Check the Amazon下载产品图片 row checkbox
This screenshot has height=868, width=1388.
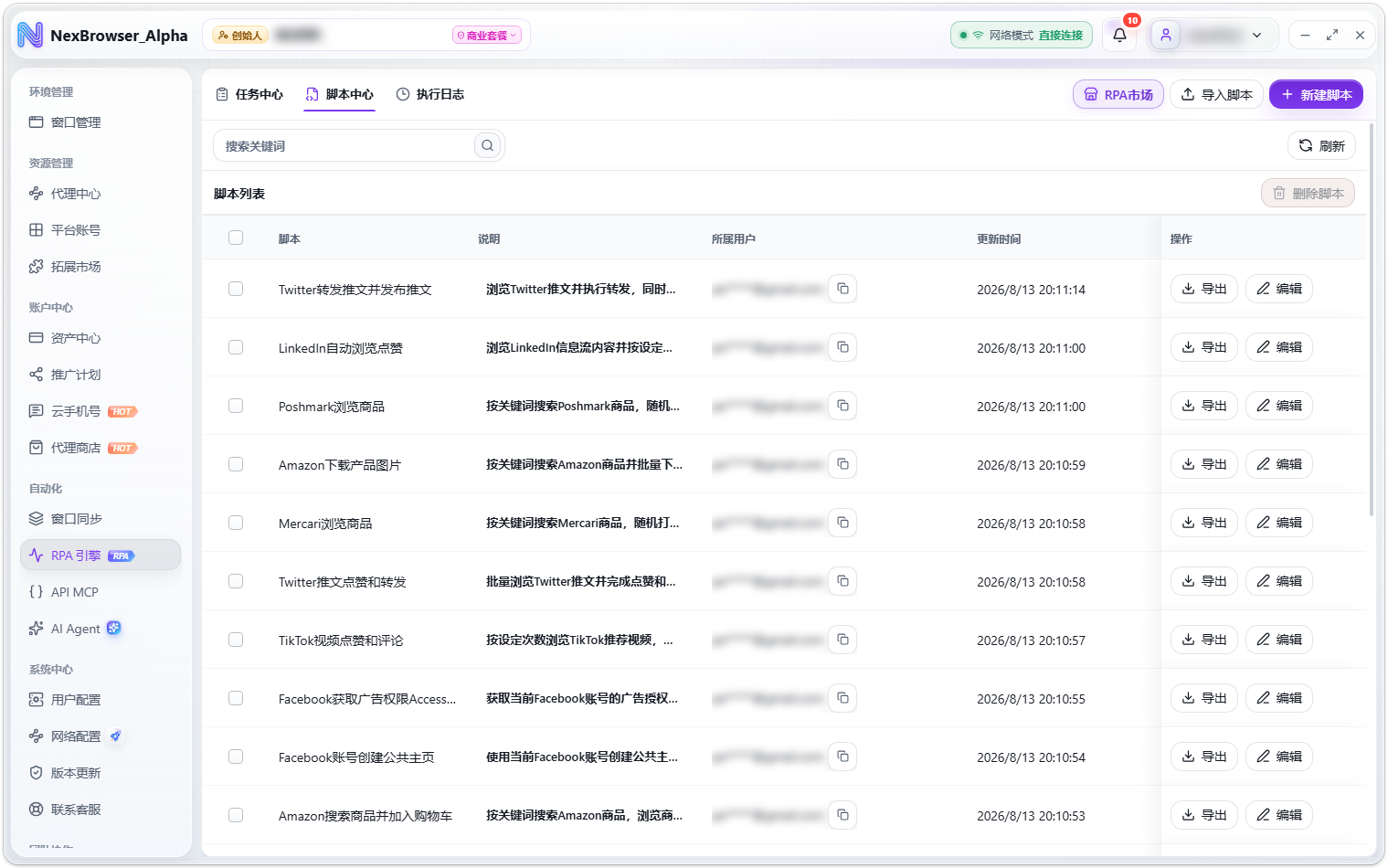point(236,464)
